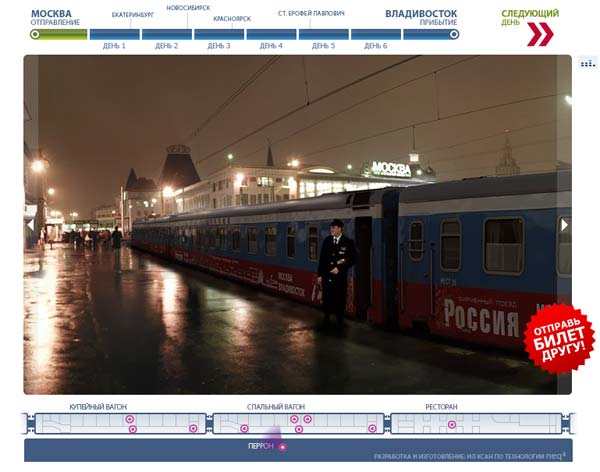Click the 'День 5' text label
600x472 pixels.
point(323,46)
